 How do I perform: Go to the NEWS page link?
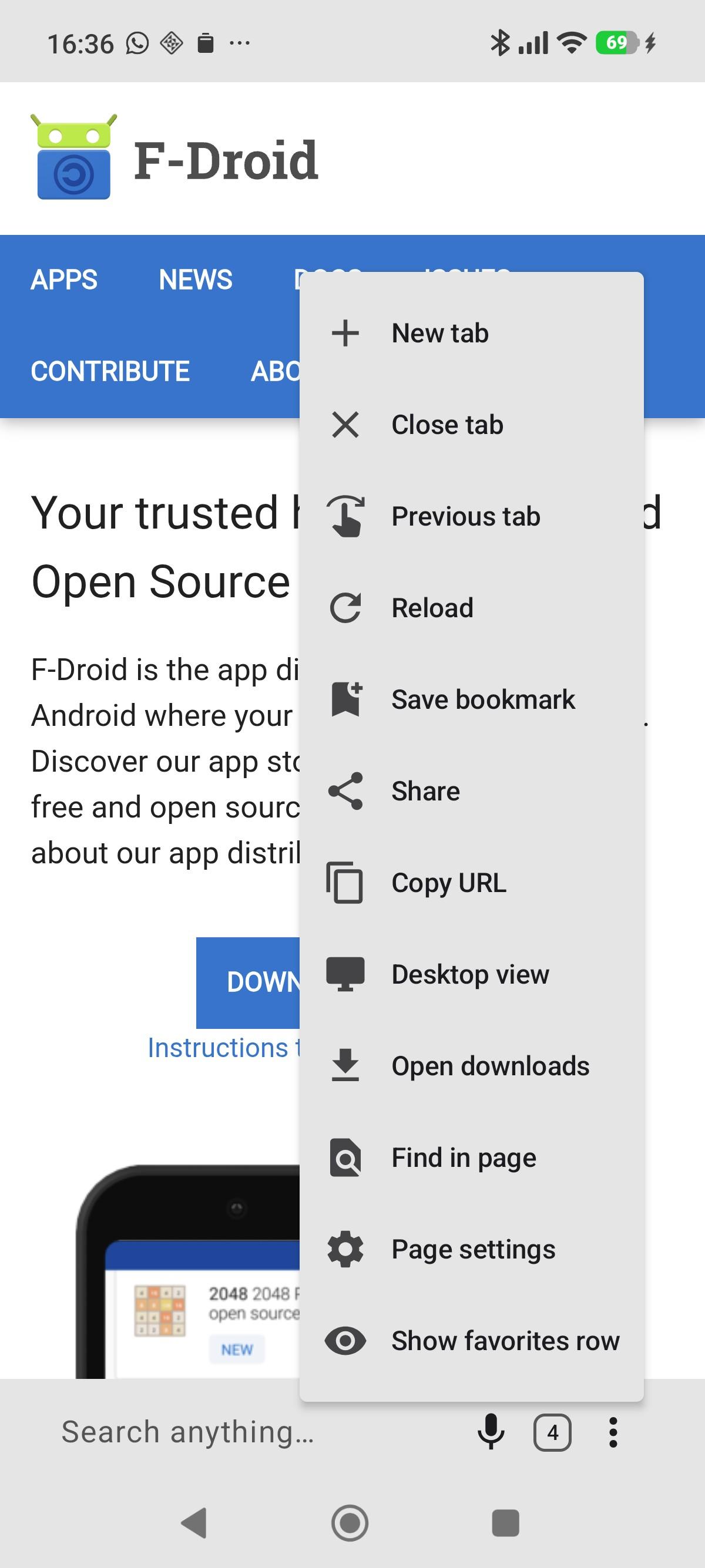[196, 280]
